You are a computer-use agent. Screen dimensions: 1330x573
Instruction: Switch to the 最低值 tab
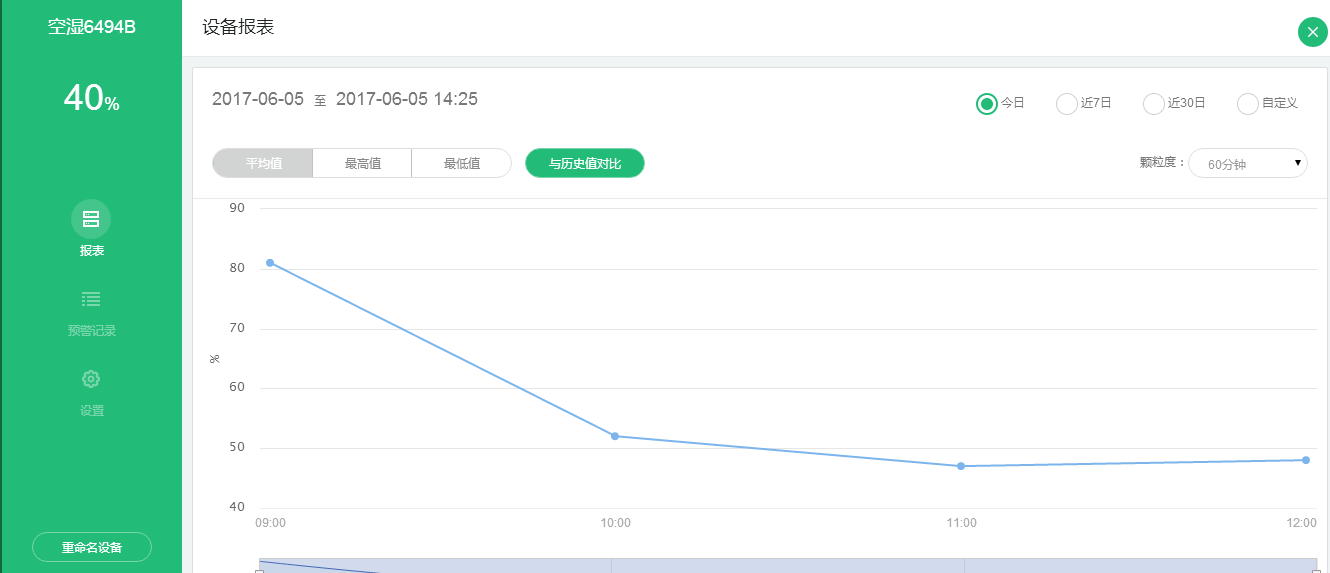tap(461, 163)
